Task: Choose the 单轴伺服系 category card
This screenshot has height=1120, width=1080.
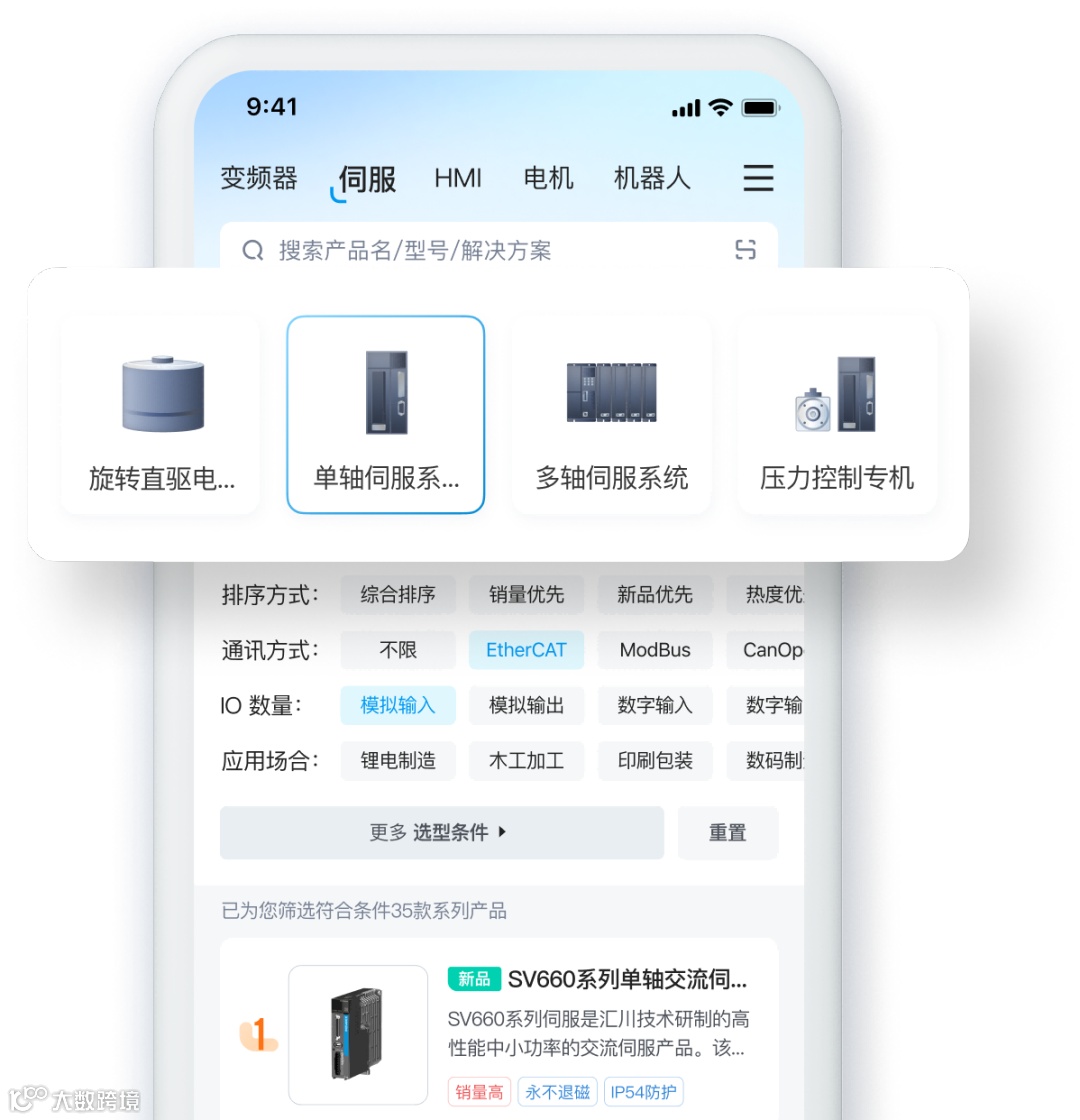Action: (x=386, y=415)
